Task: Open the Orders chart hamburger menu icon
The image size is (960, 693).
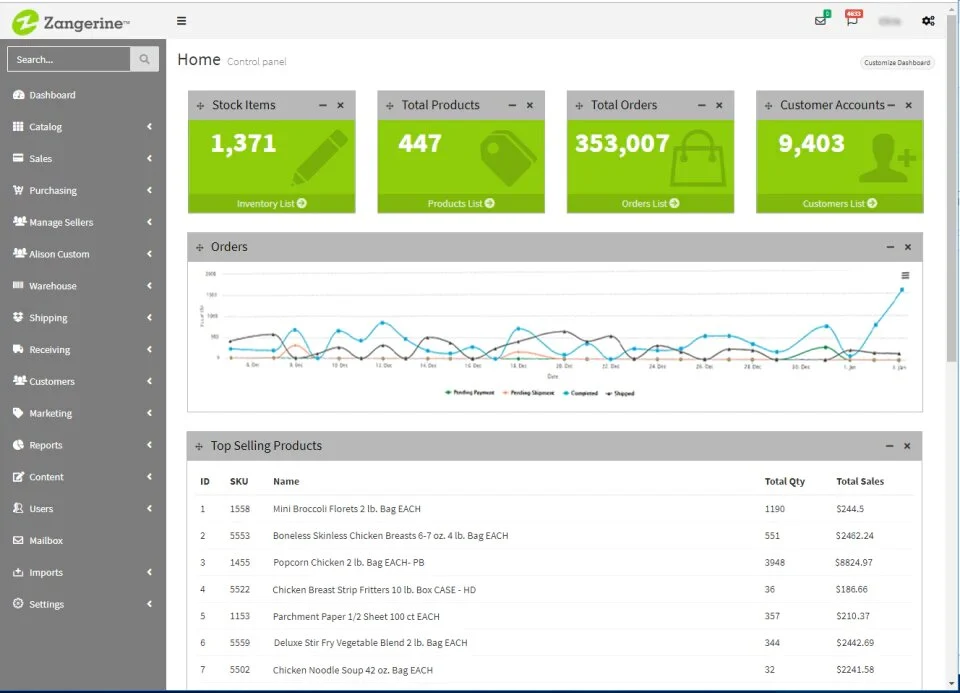Action: pos(905,275)
